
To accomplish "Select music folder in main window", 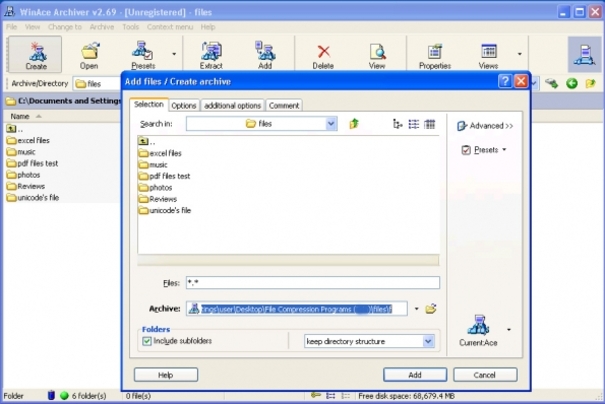I will click(21, 152).
